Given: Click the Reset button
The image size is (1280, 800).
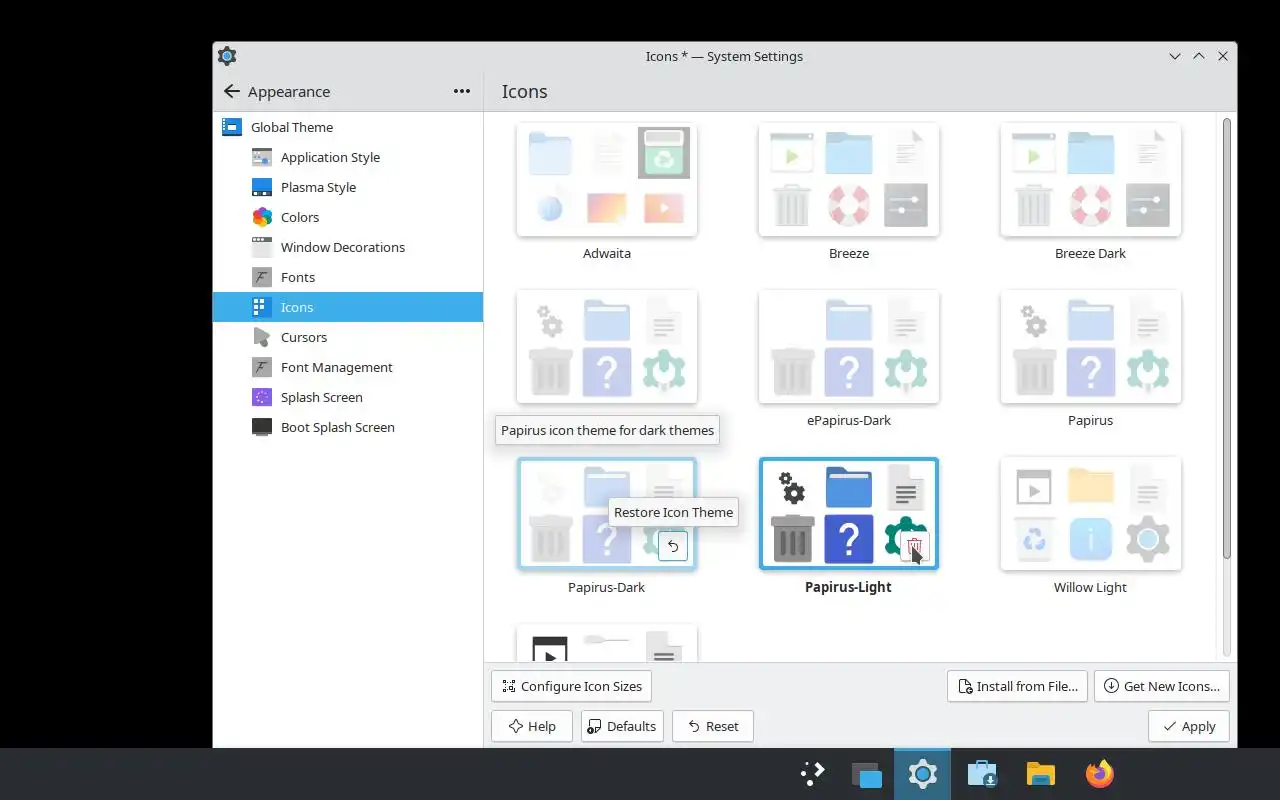Looking at the screenshot, I should (x=713, y=726).
